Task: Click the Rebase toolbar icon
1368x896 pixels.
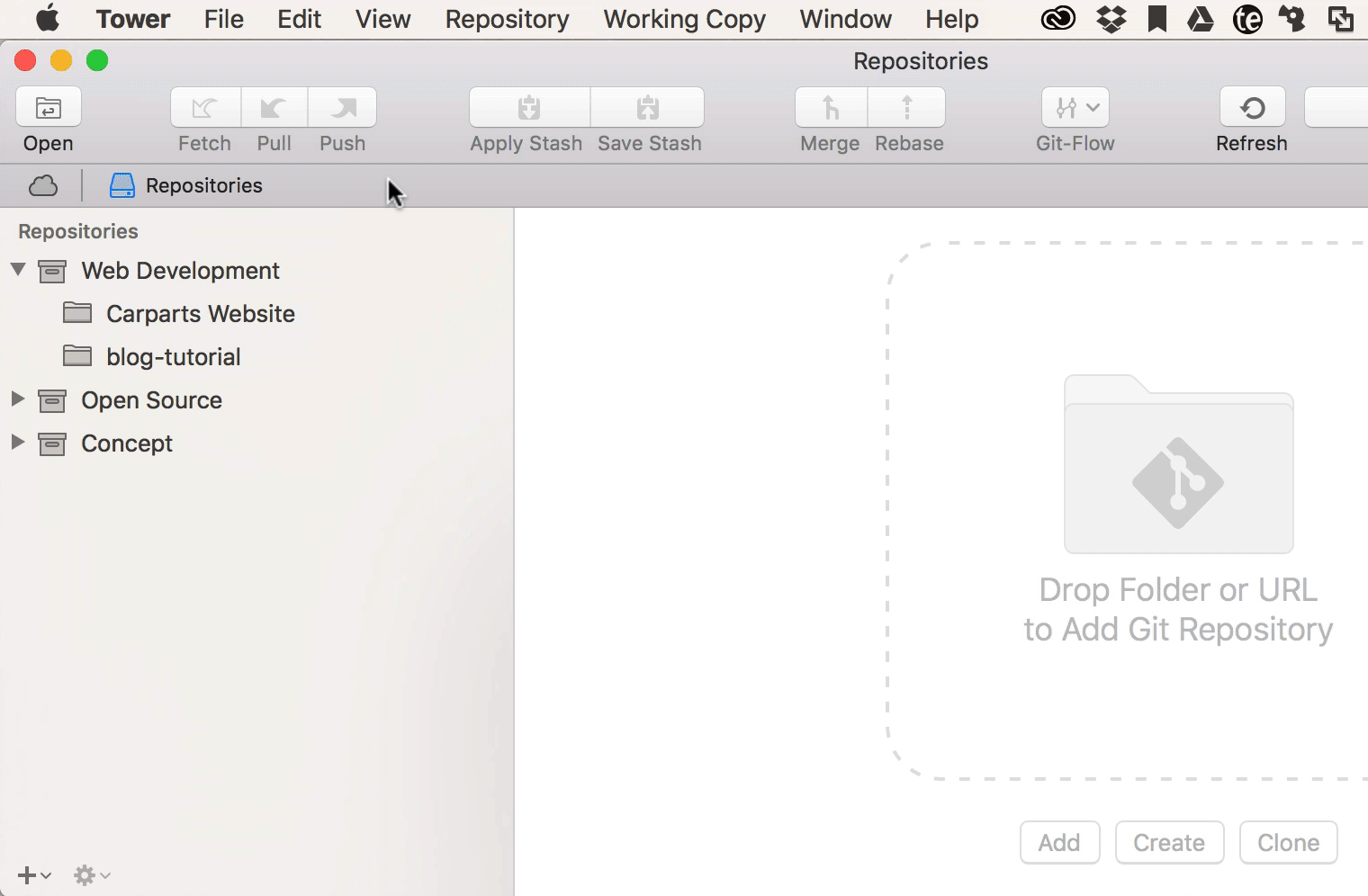Action: pos(907,108)
